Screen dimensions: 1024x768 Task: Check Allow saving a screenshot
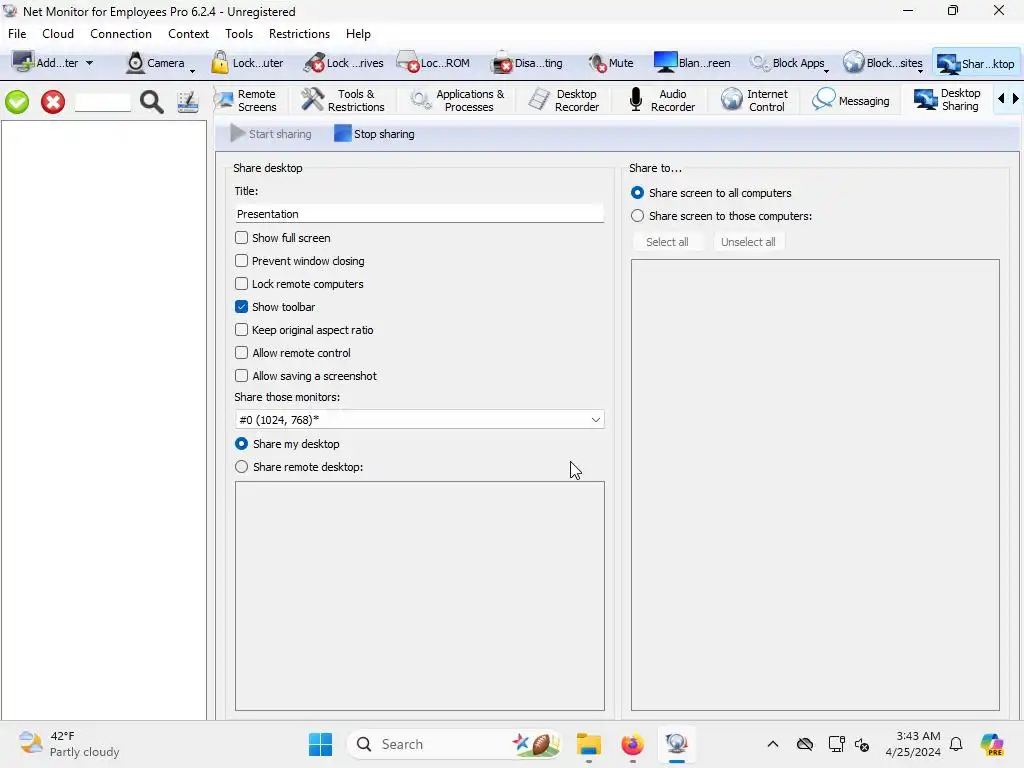pos(242,376)
